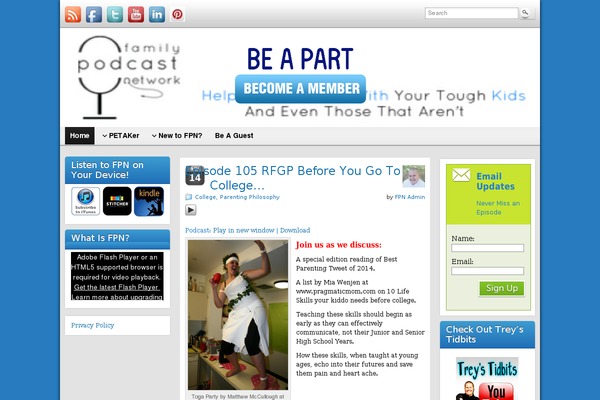
Task: Open the PETAKer menu item
Action: pyautogui.click(x=124, y=136)
